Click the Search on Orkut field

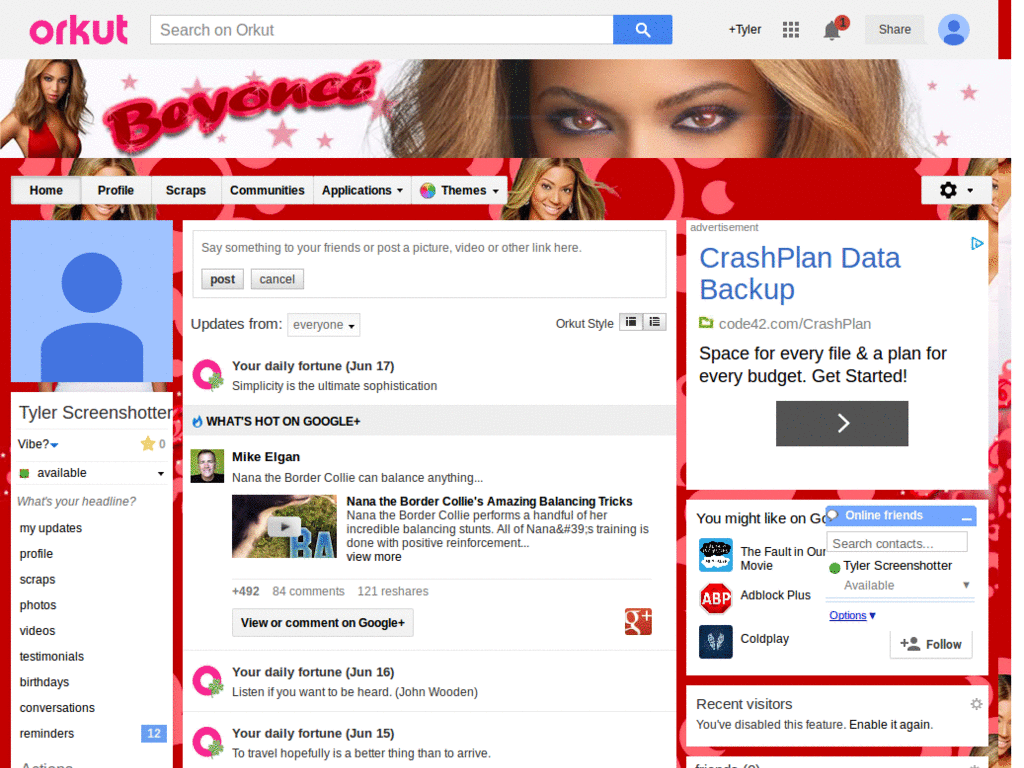click(381, 30)
